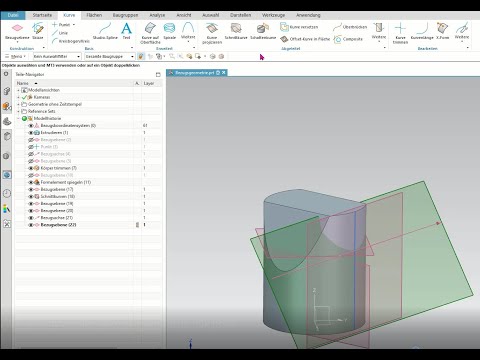This screenshot has height=360, width=480.
Task: Switch to the Baugruppen ribbon tab
Action: click(x=125, y=15)
